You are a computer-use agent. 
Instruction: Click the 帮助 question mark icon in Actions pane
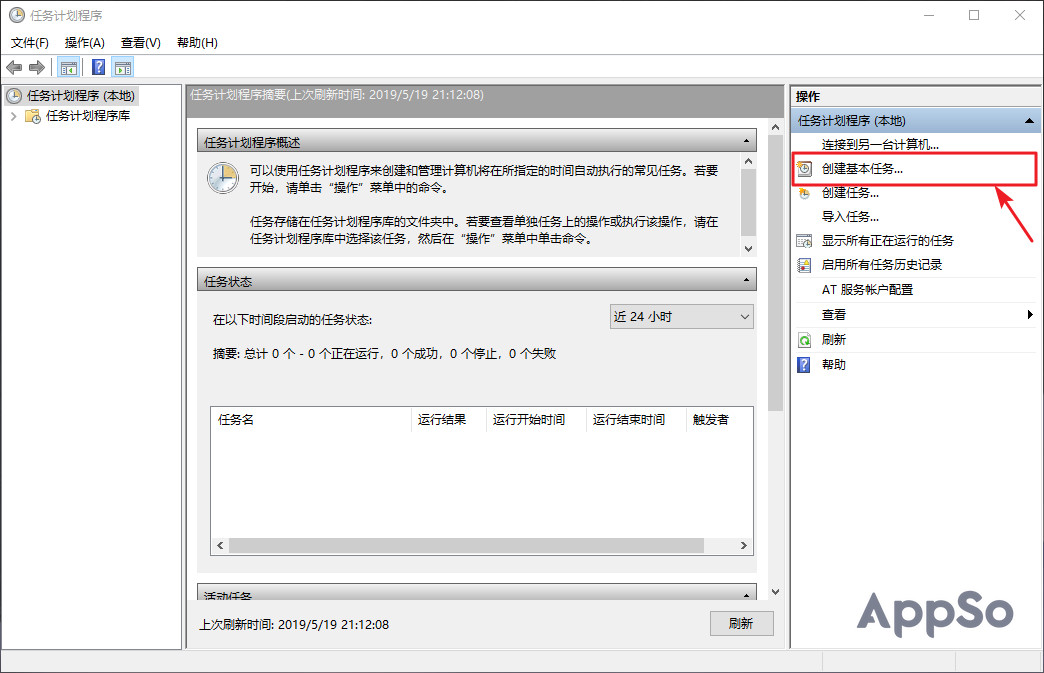pyautogui.click(x=804, y=365)
